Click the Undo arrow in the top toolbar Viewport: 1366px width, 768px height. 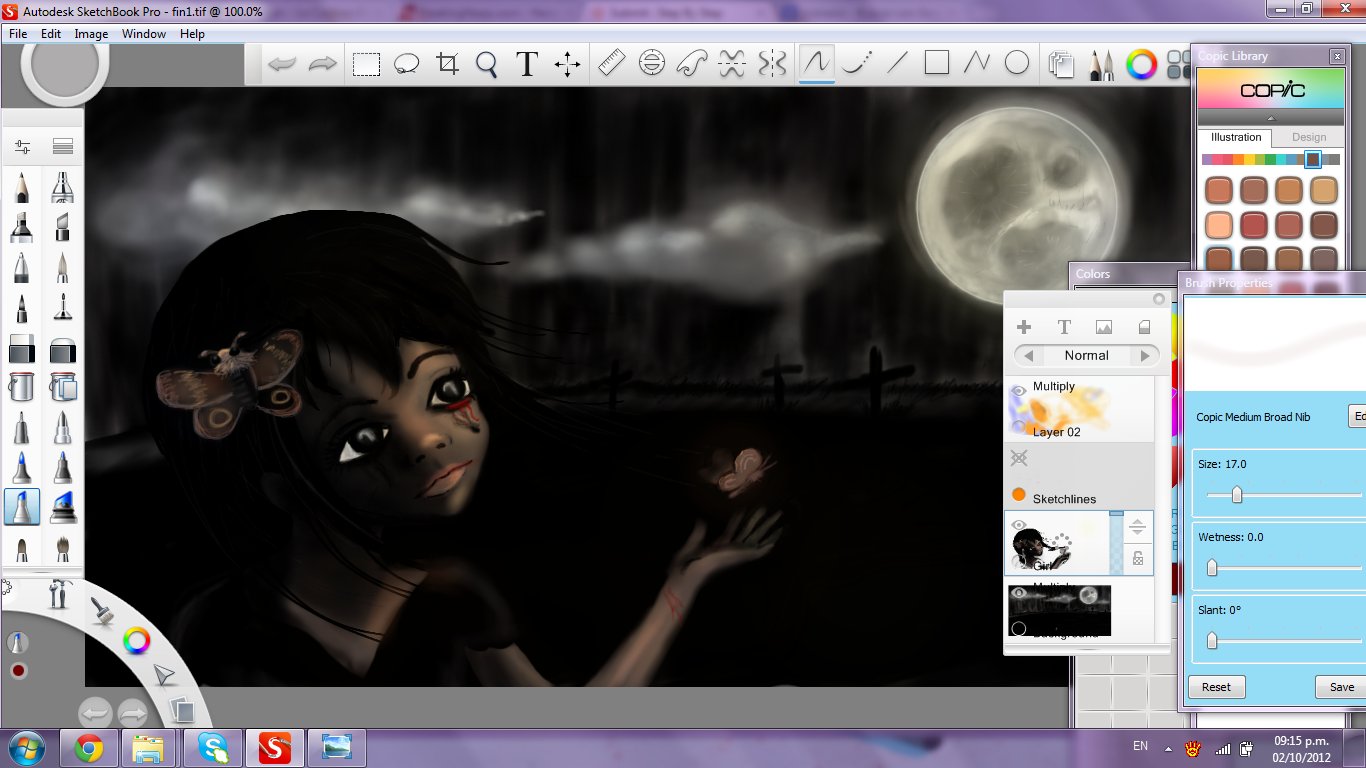[282, 64]
